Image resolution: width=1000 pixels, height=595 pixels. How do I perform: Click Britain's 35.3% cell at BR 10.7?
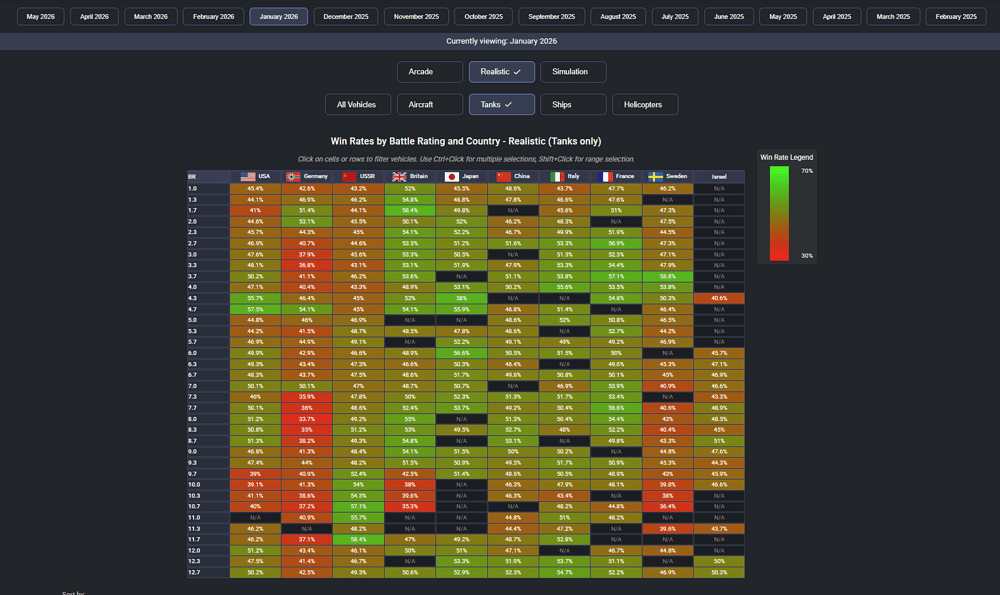pos(410,506)
